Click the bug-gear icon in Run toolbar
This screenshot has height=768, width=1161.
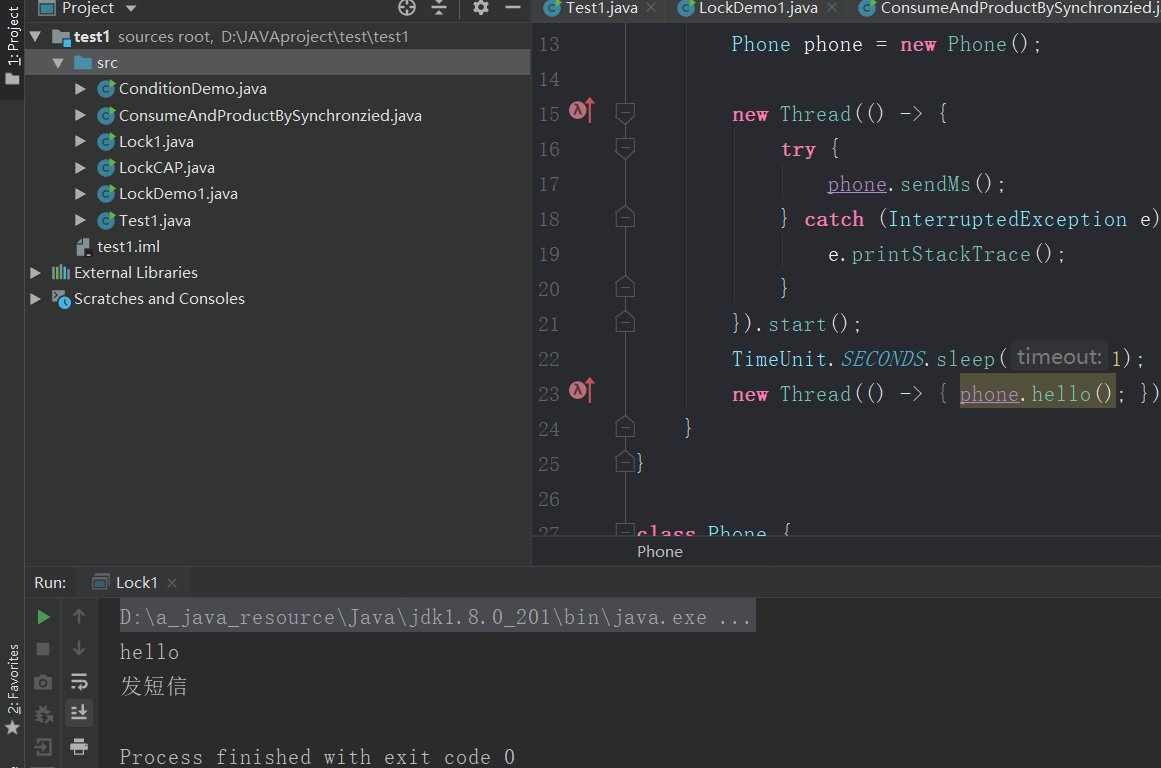click(x=43, y=715)
